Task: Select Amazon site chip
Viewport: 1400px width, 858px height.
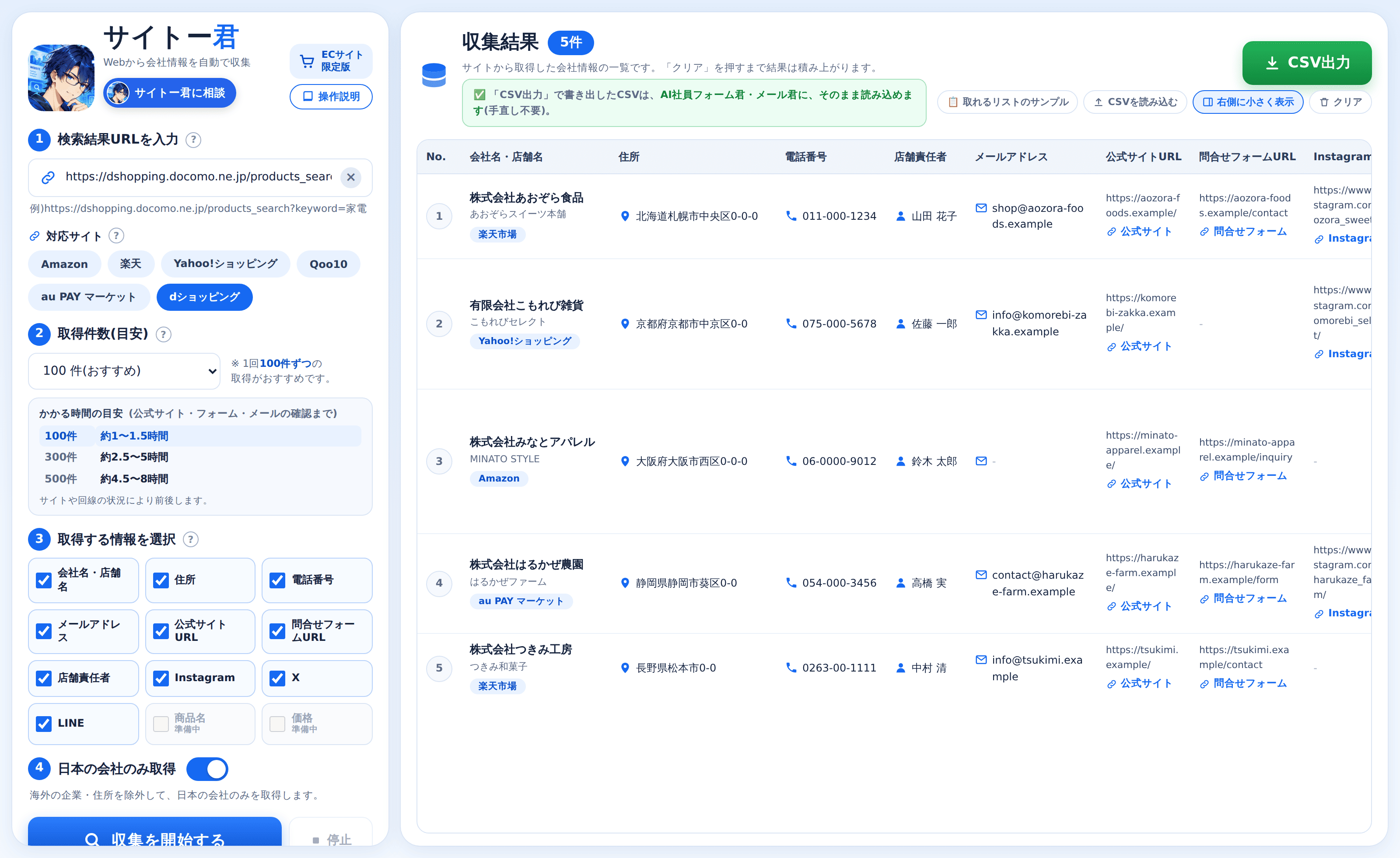Action: pos(64,264)
